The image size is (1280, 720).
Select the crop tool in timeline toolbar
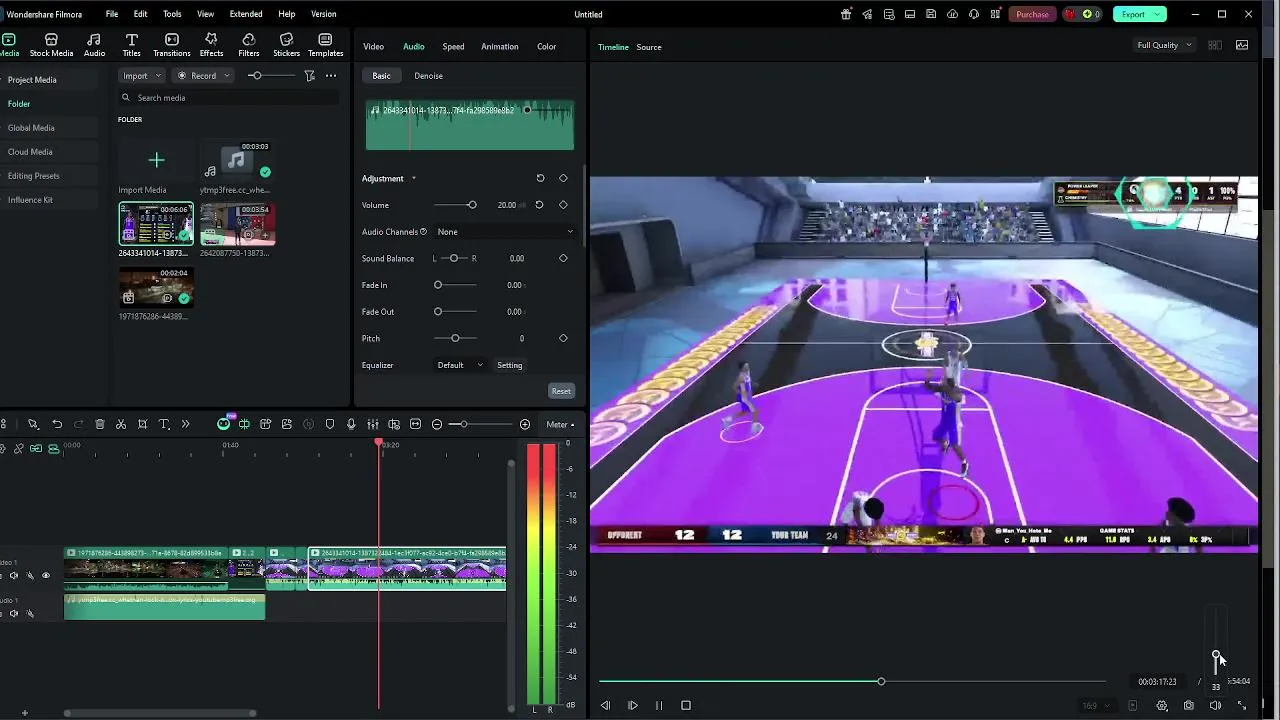point(143,424)
